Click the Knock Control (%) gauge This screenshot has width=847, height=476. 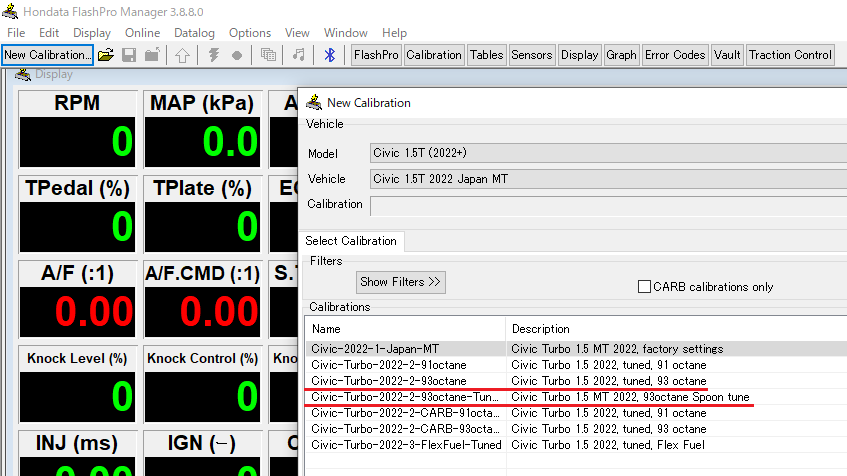[202, 385]
